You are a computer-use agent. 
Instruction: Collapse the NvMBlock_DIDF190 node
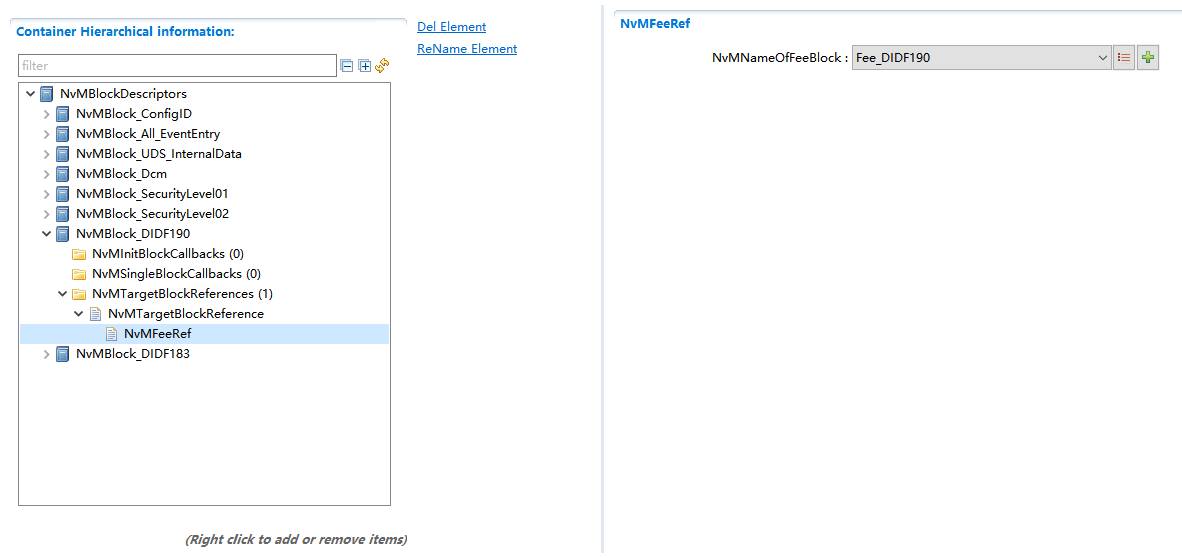[46, 234]
